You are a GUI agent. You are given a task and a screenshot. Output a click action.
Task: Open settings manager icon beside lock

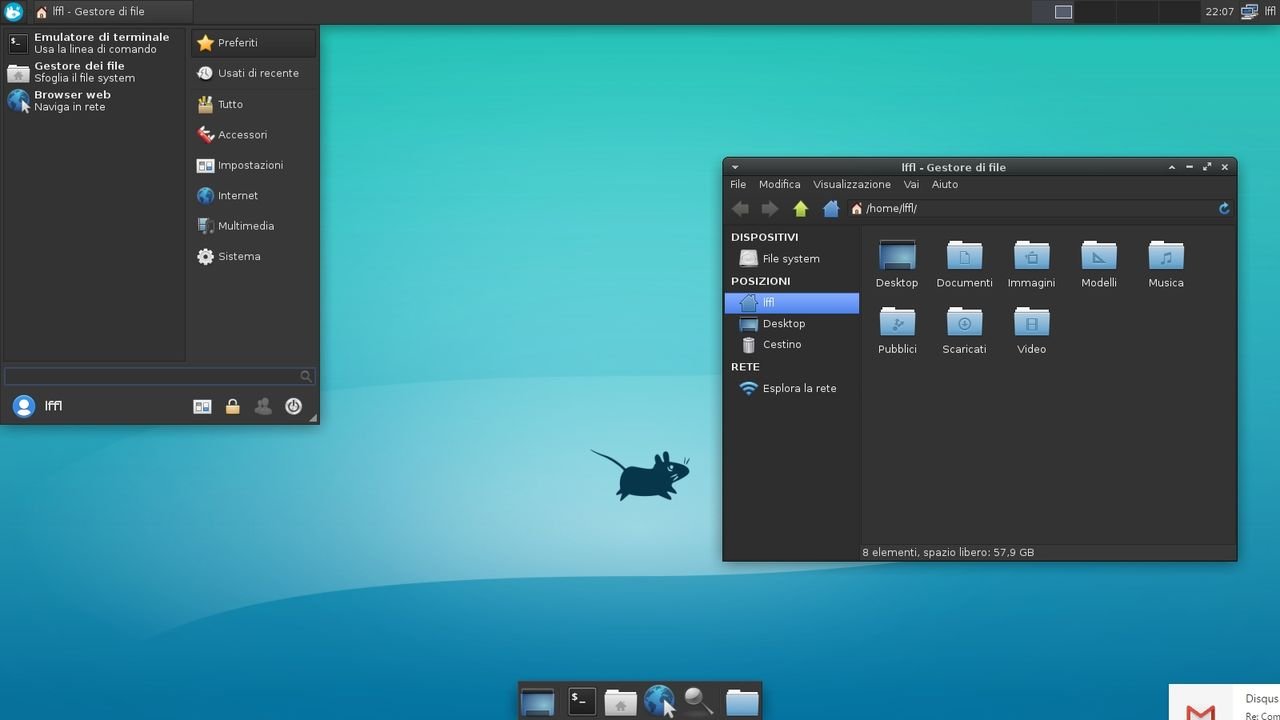tap(202, 406)
